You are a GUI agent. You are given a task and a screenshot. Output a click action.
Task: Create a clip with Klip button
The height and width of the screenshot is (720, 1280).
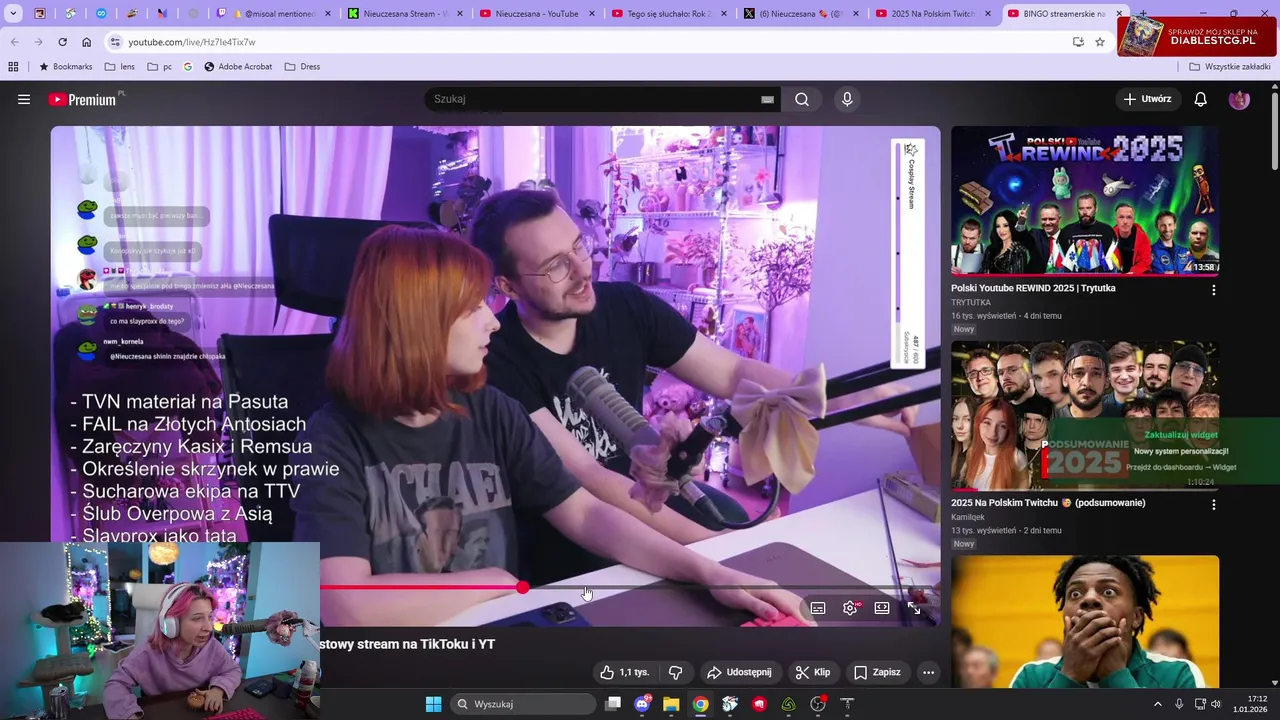click(x=813, y=672)
